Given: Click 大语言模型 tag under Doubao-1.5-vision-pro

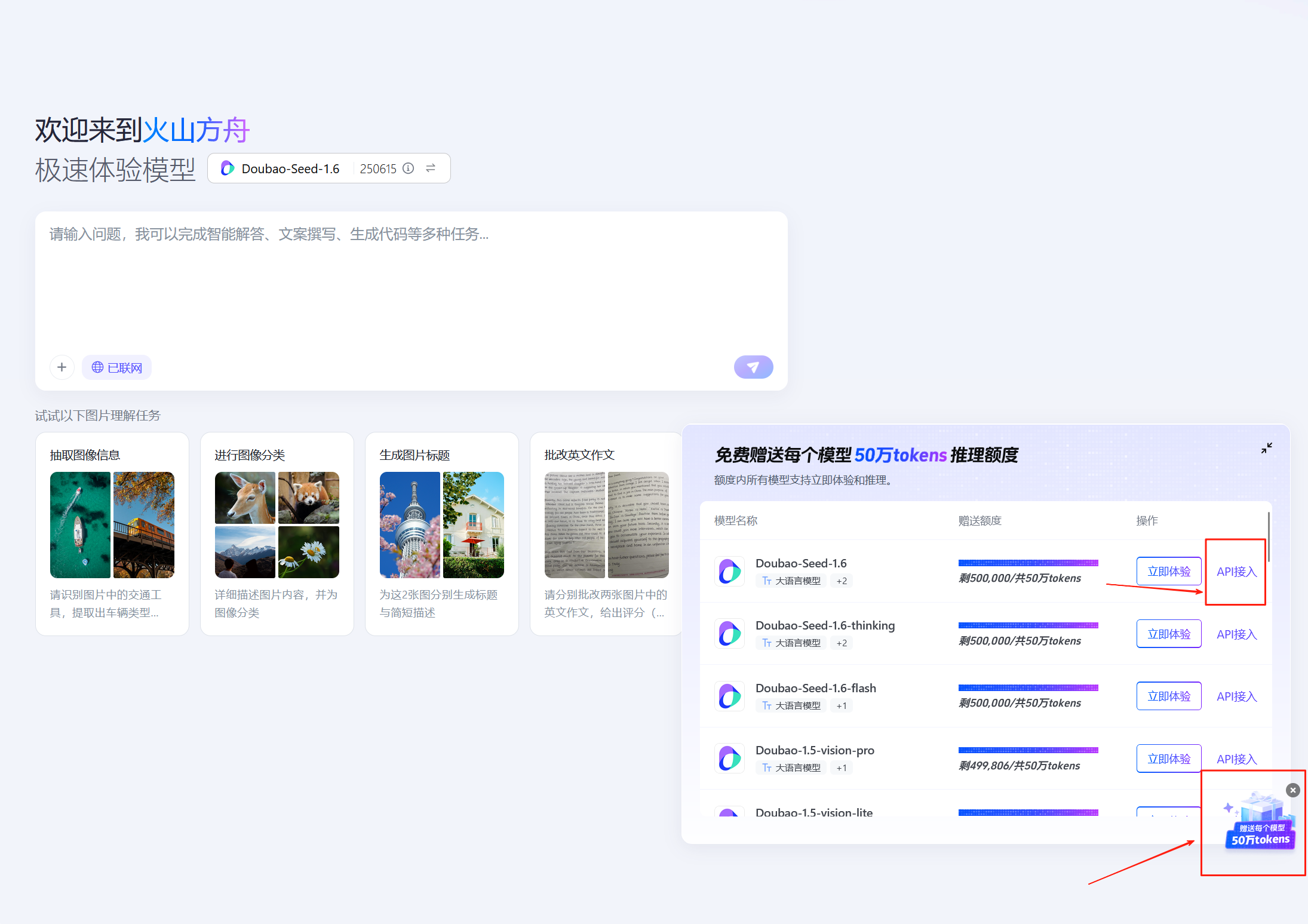Looking at the screenshot, I should [791, 768].
